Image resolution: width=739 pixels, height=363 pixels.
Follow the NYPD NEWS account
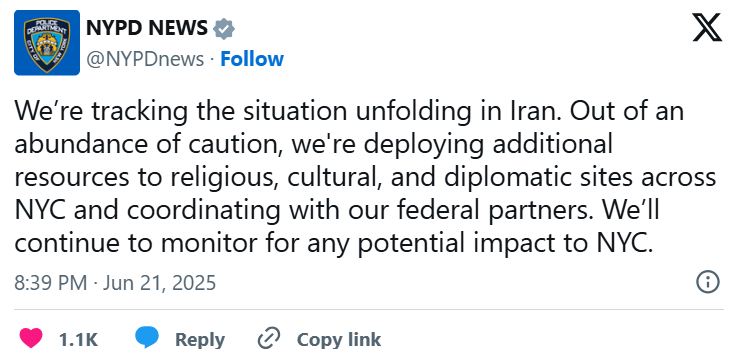(252, 59)
